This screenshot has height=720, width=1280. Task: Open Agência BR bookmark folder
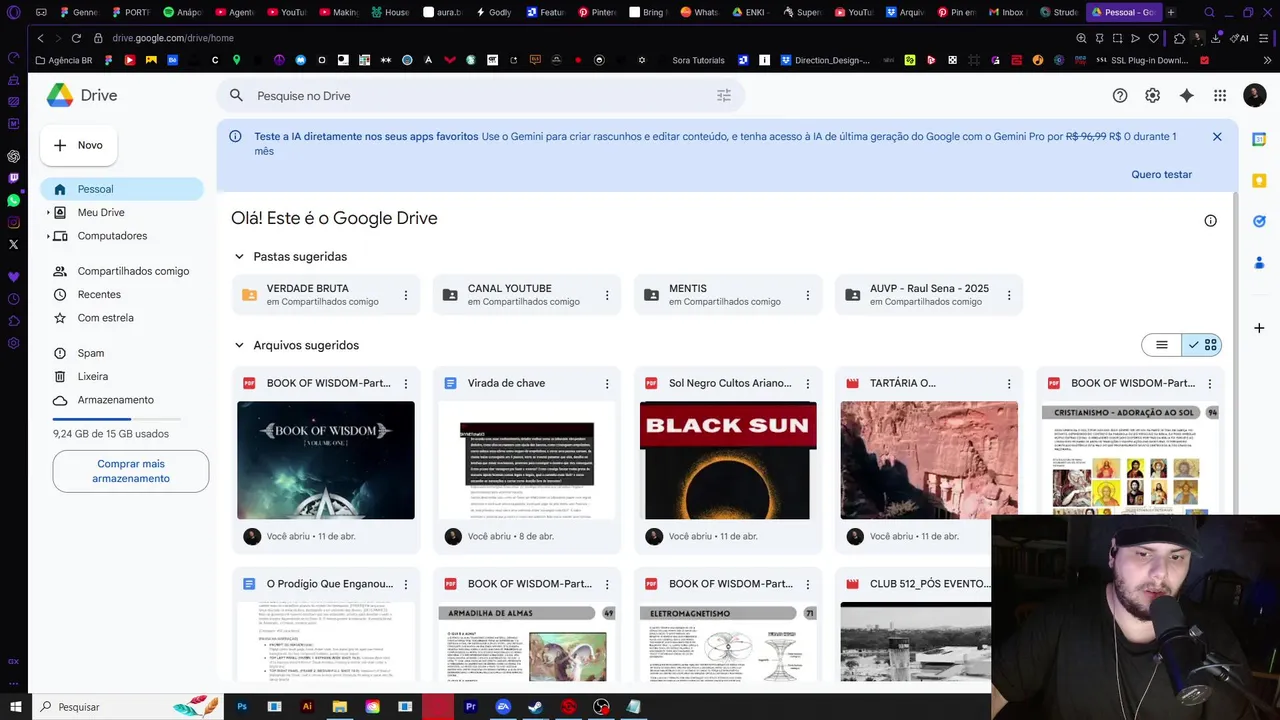click(63, 60)
